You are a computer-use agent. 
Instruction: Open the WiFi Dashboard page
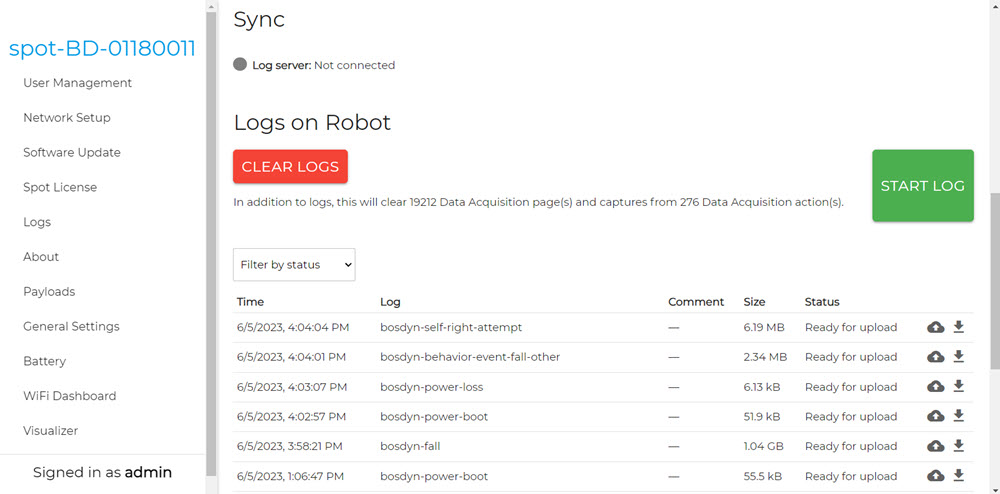point(69,396)
